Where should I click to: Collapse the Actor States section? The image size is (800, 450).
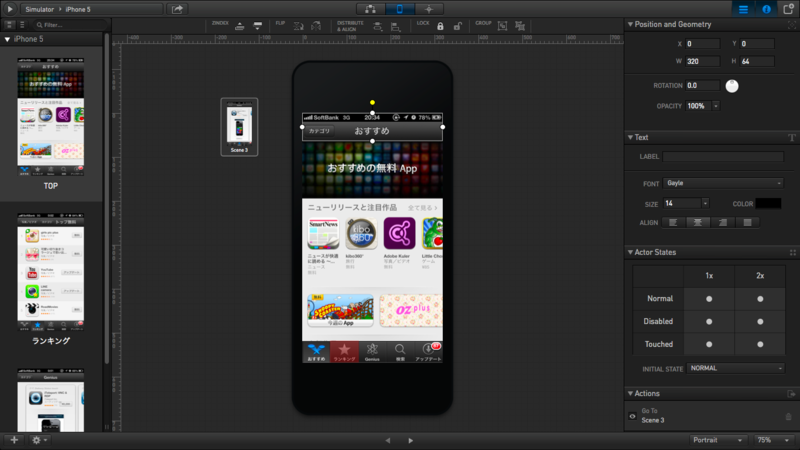[631, 253]
